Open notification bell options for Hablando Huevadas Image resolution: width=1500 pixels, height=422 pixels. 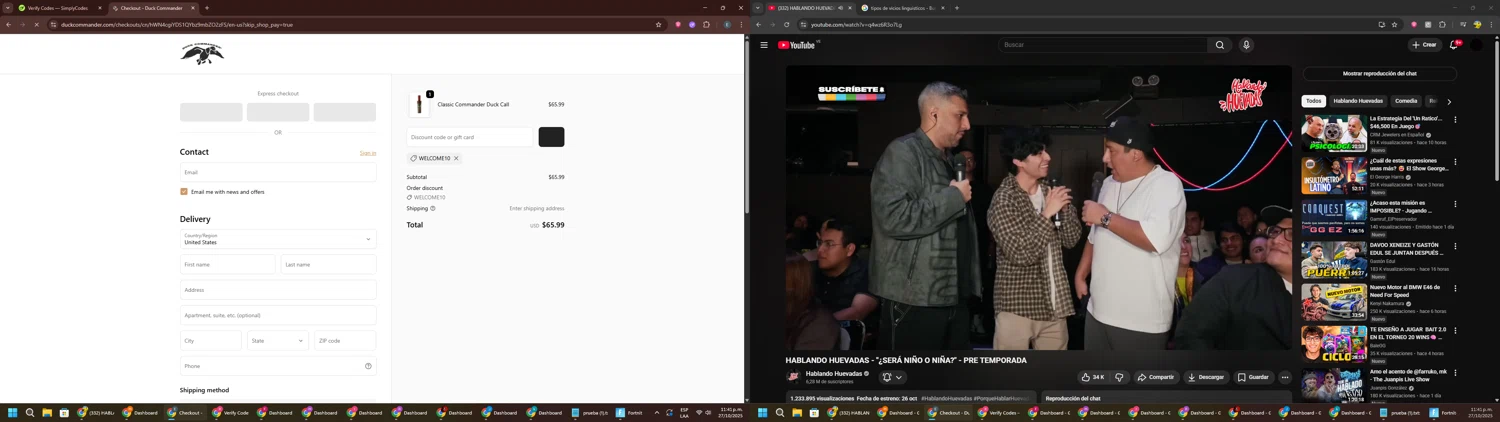[x=892, y=377]
